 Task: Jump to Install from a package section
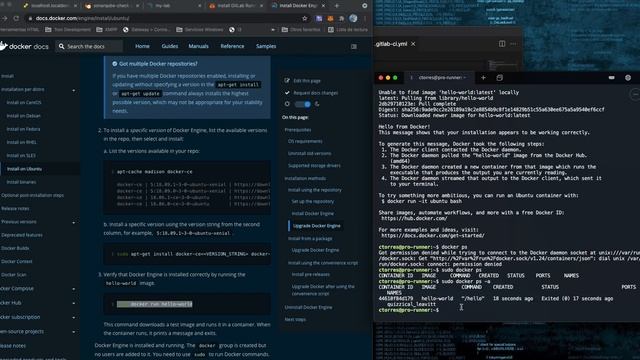(x=310, y=239)
